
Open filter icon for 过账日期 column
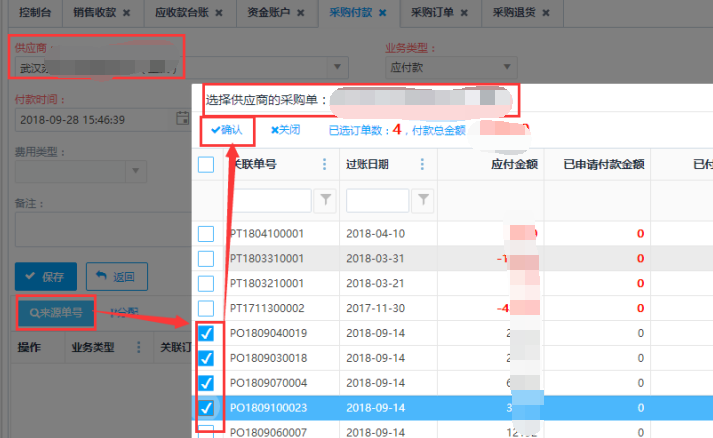[423, 201]
